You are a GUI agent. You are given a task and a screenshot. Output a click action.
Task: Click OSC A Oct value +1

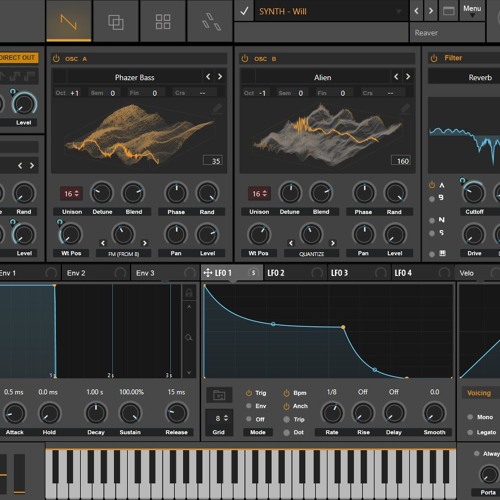point(74,93)
